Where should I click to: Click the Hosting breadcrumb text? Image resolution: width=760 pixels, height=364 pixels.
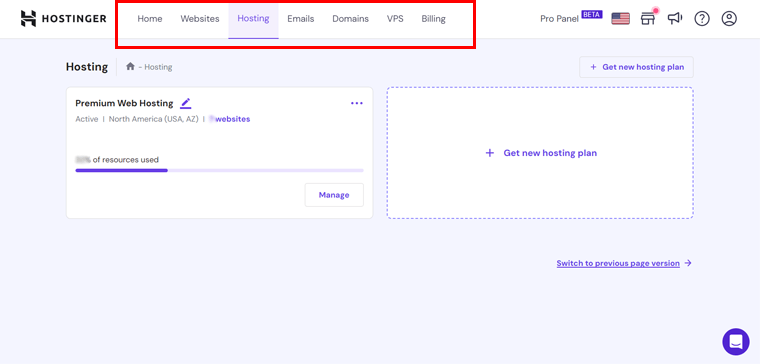pos(158,67)
